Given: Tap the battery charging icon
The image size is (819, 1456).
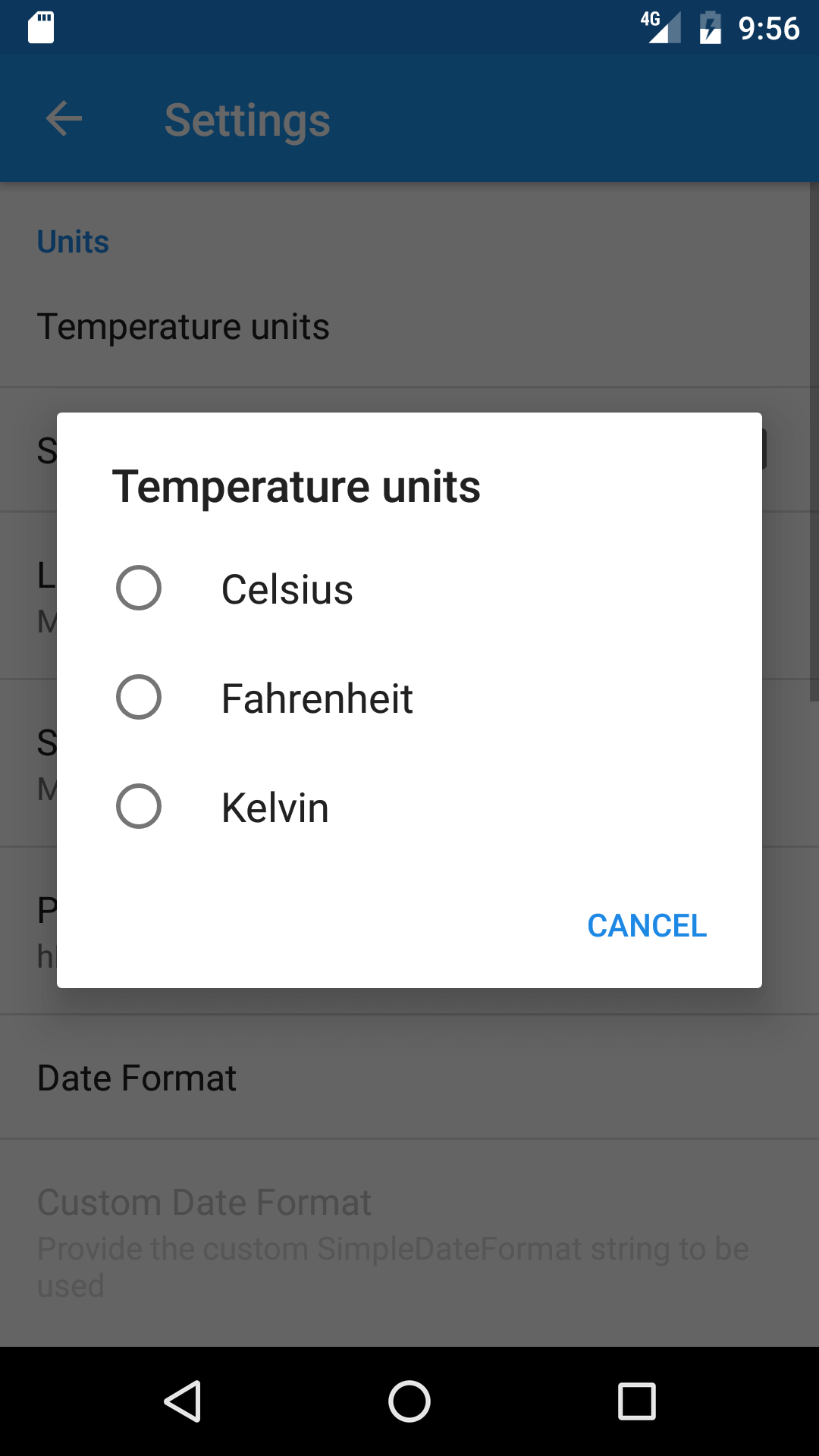Looking at the screenshot, I should [711, 28].
